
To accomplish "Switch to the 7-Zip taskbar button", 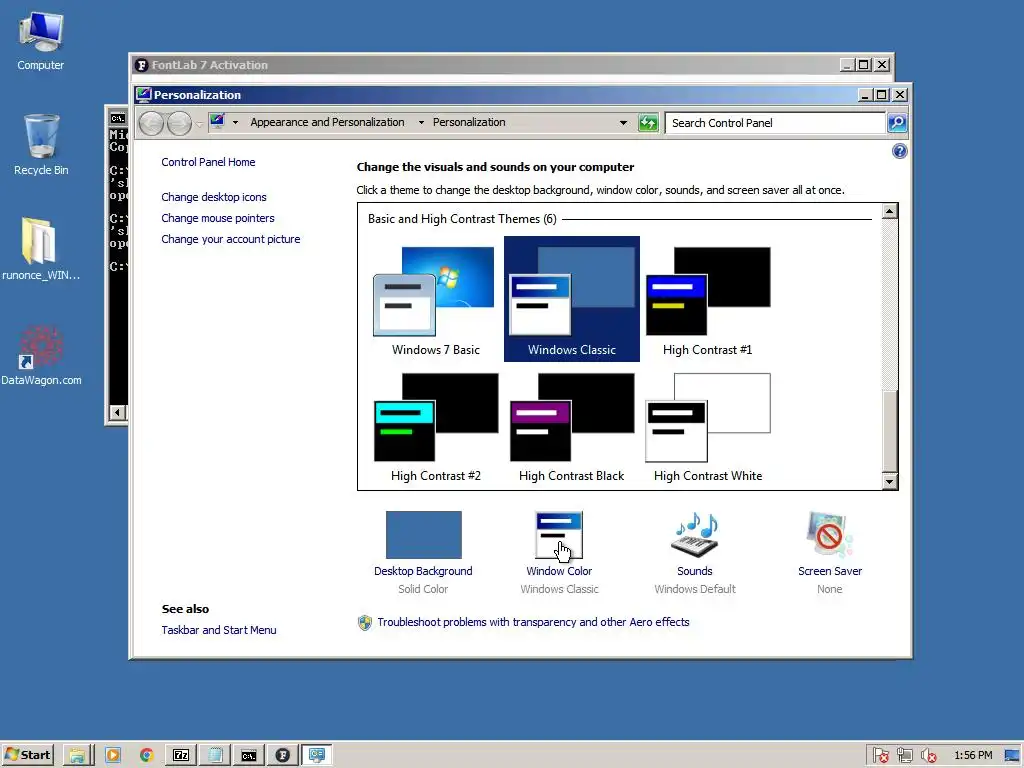I will [x=181, y=755].
